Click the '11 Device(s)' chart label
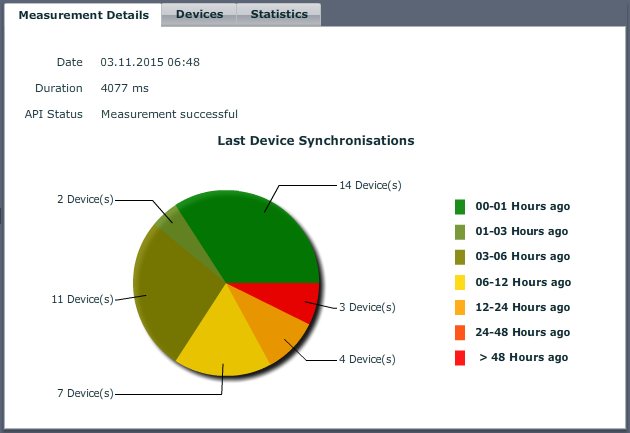The height and width of the screenshot is (433, 630). [82, 299]
